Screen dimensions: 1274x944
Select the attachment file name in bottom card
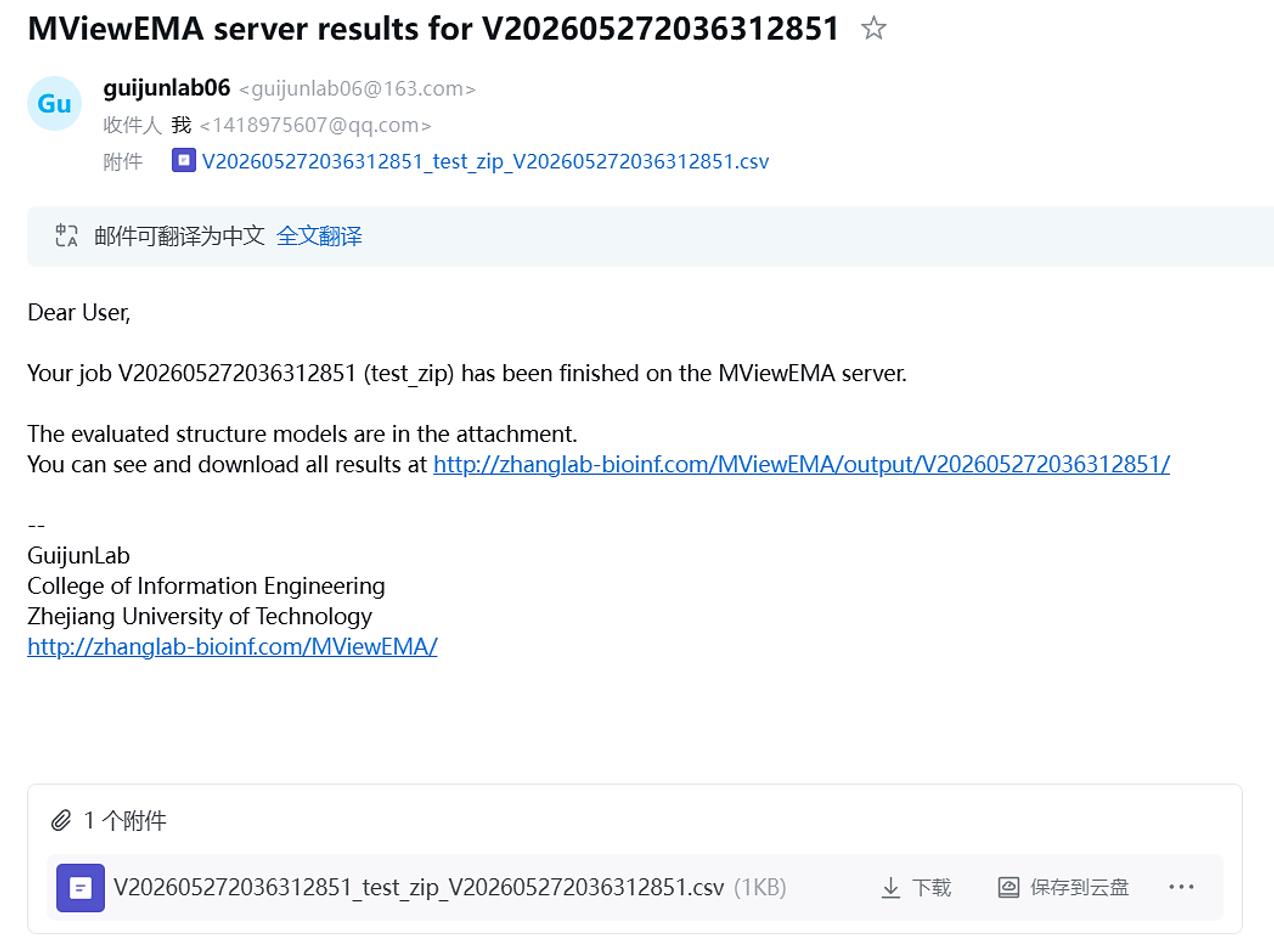[x=418, y=887]
